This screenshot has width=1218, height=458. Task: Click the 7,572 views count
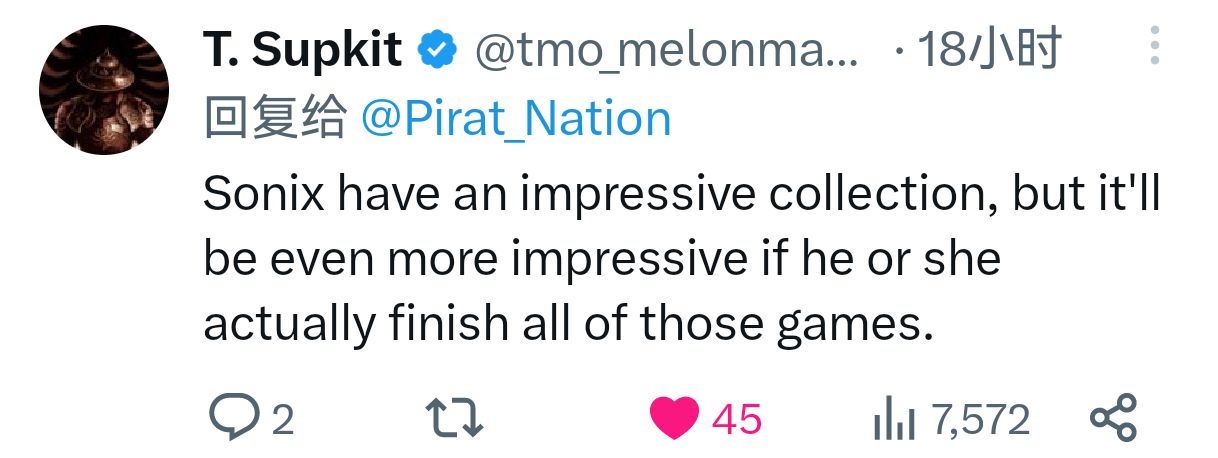[980, 419]
